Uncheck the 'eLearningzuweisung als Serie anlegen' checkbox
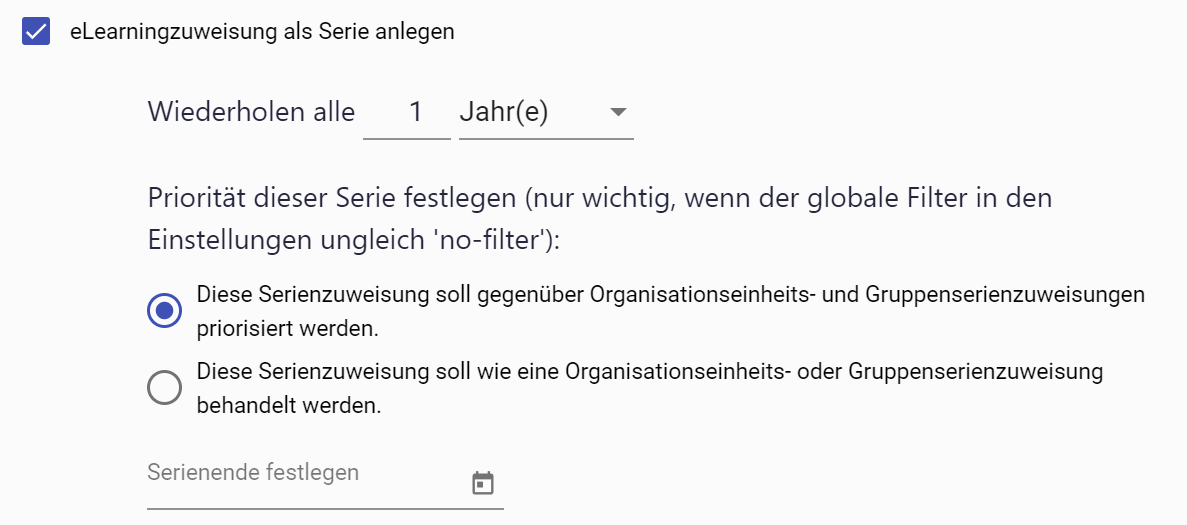The width and height of the screenshot is (1187, 525). pyautogui.click(x=37, y=31)
